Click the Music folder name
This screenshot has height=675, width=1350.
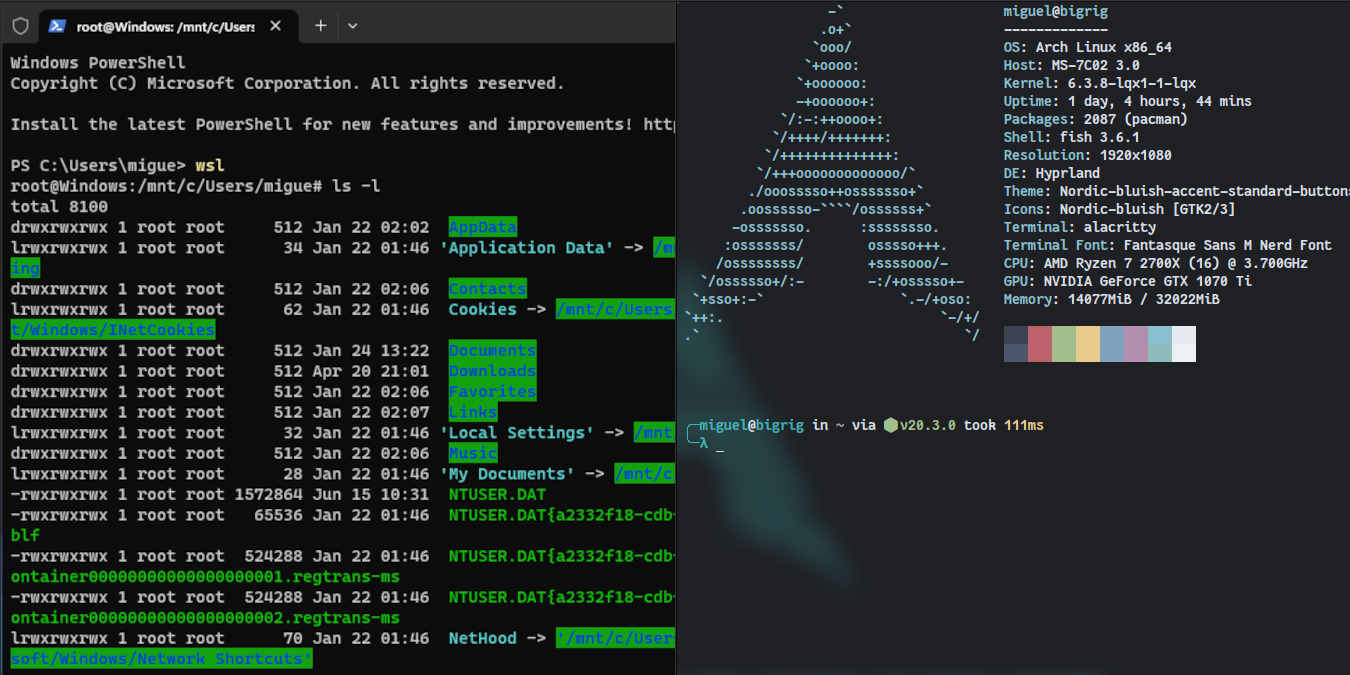click(x=472, y=453)
